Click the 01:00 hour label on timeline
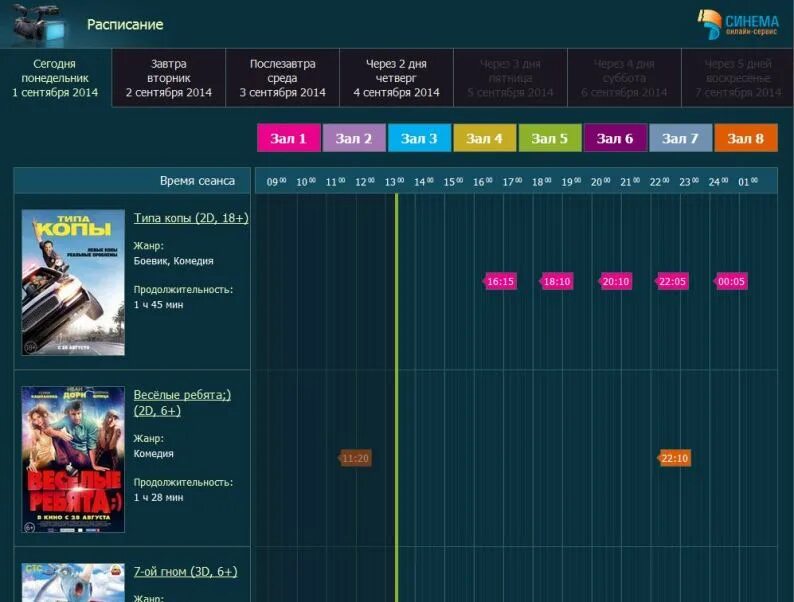 tap(748, 181)
